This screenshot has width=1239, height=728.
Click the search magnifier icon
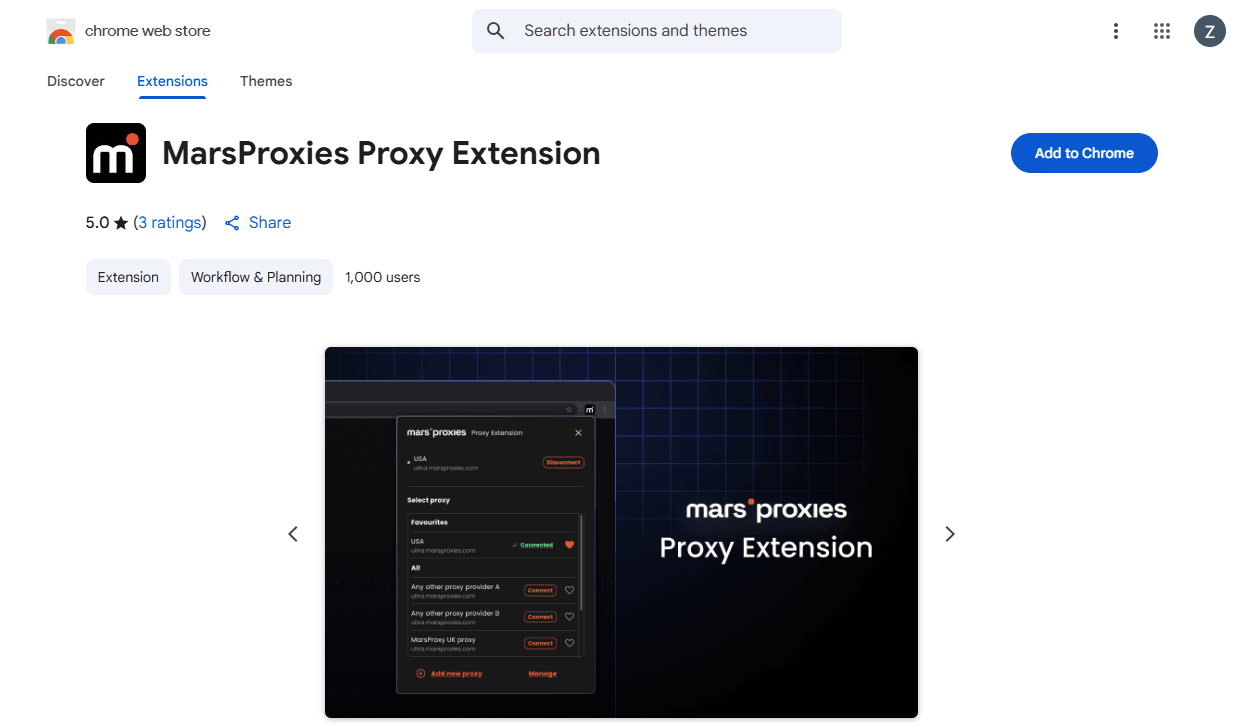pos(496,31)
